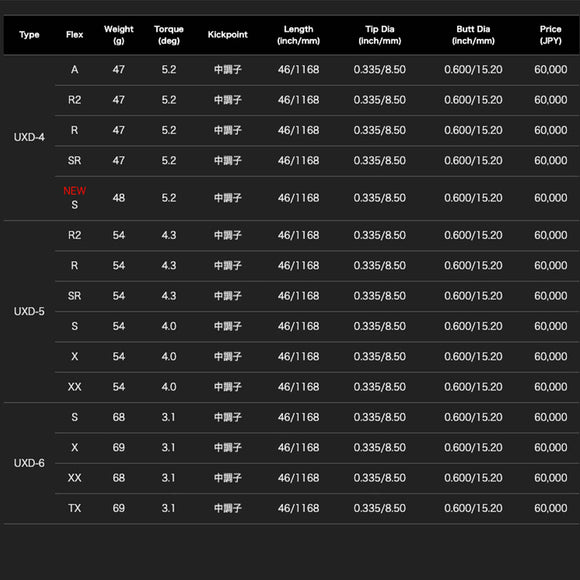Select the UXD-6 type label
Viewport: 580px width, 580px height.
pyautogui.click(x=29, y=463)
